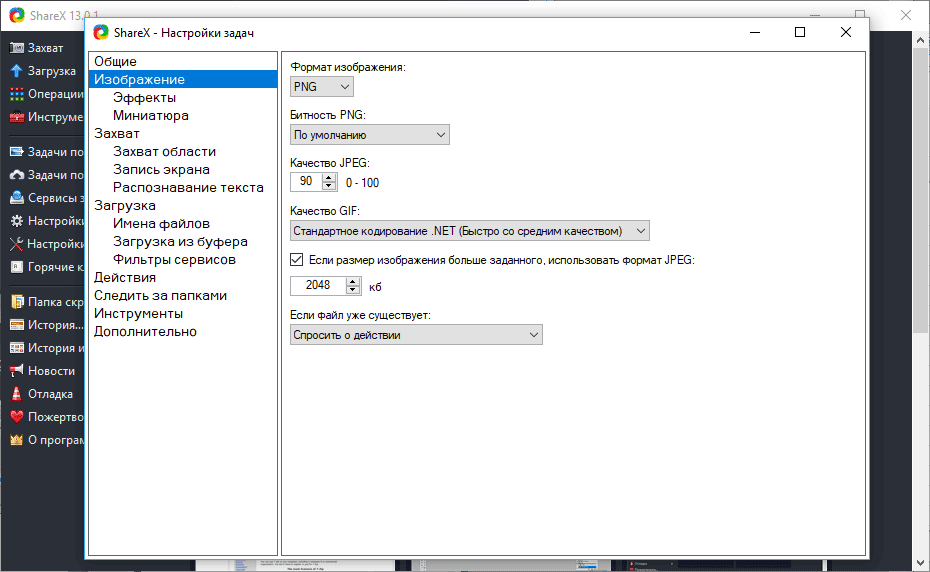This screenshot has height=572, width=930.
Task: Click the main window scrollbar up arrow
Action: (921, 40)
